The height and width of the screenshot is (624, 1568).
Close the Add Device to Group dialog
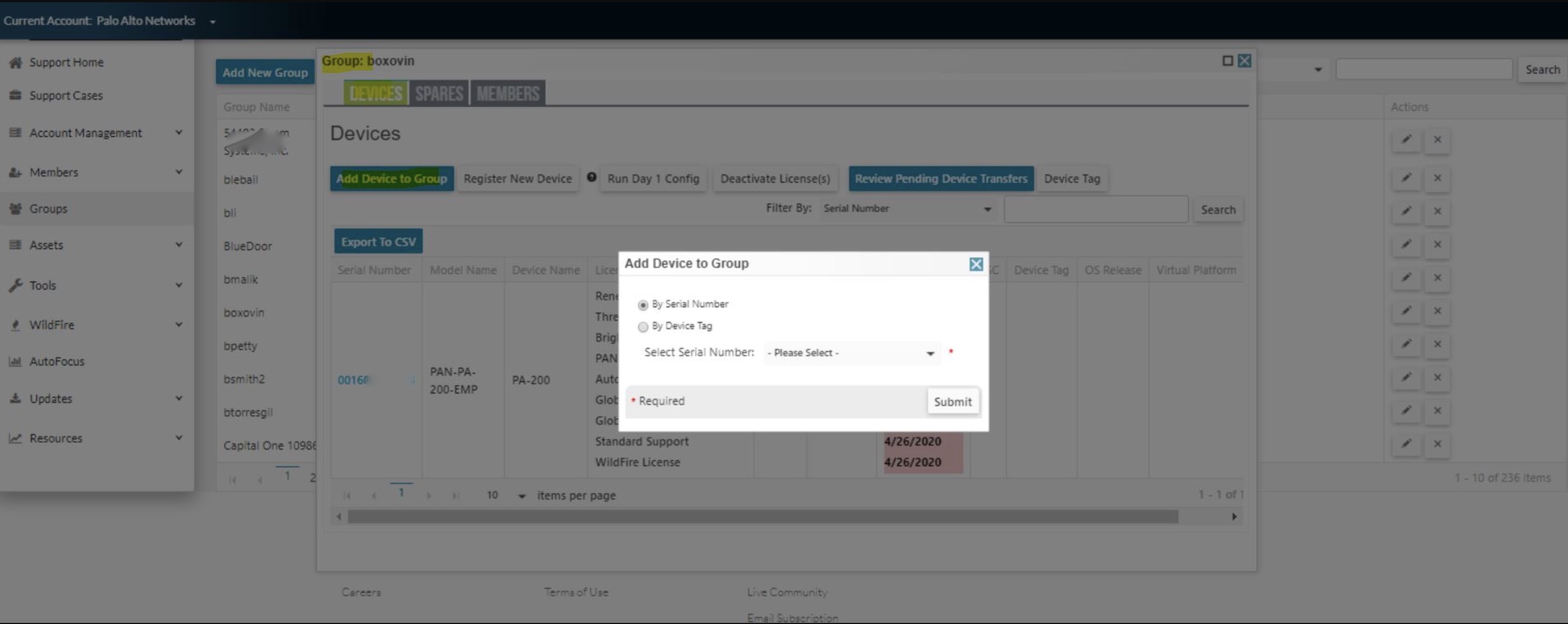pyautogui.click(x=976, y=264)
